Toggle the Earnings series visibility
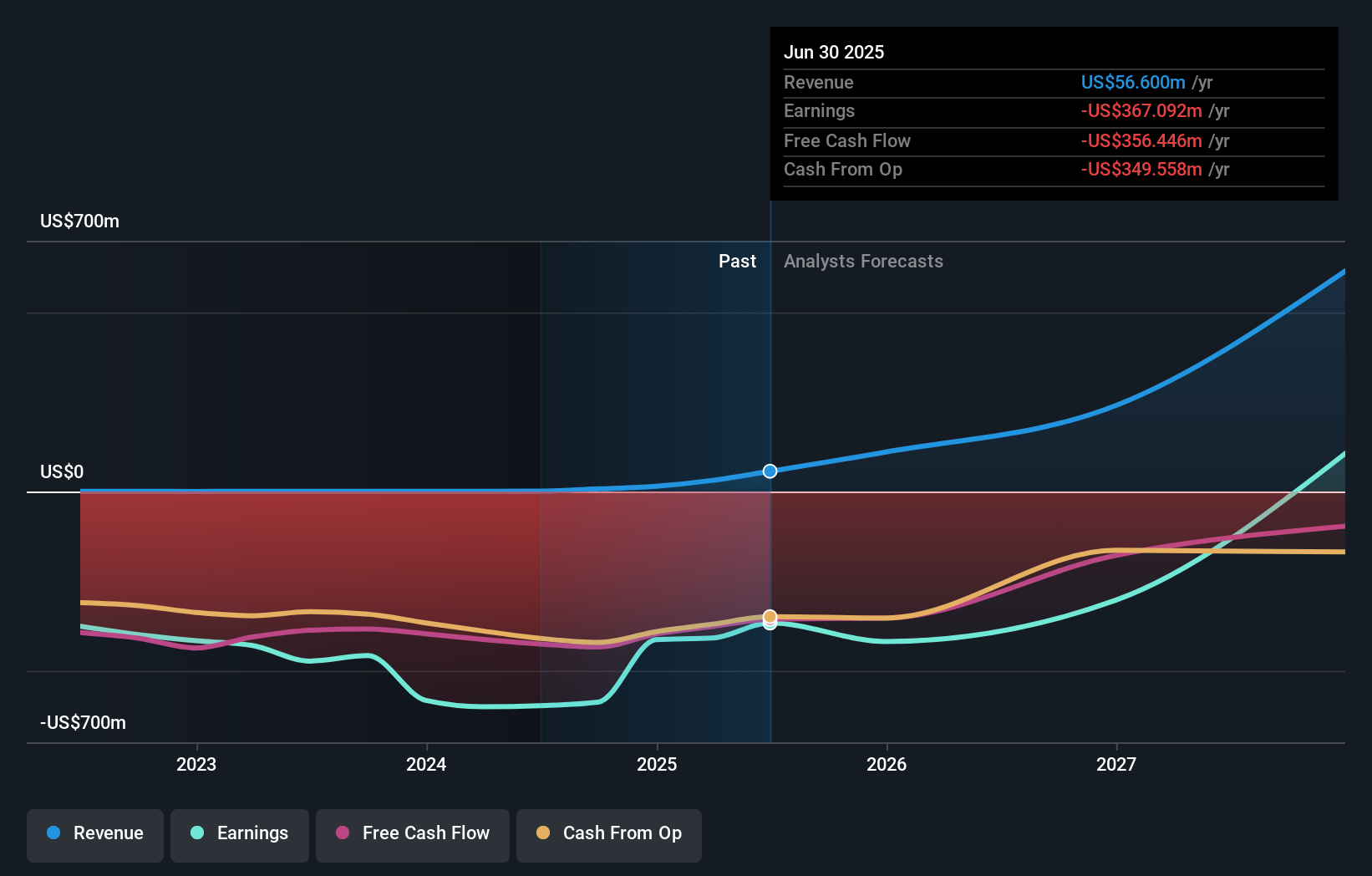The image size is (1372, 876). (240, 833)
